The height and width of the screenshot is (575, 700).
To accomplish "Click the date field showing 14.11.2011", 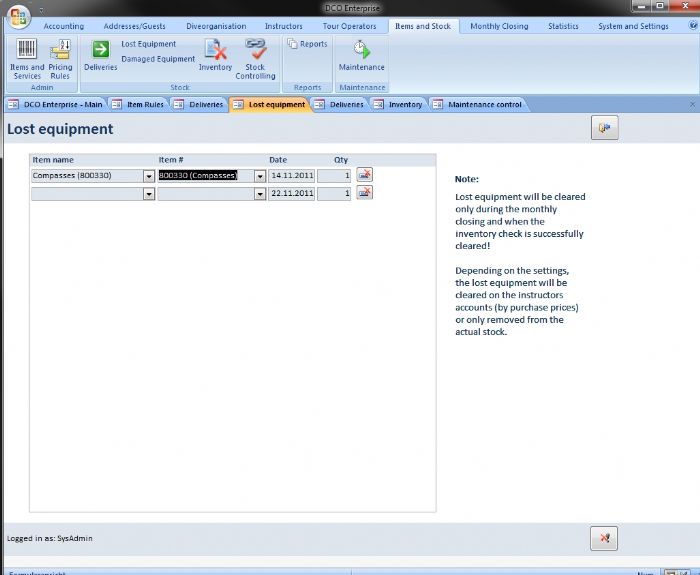I will coord(292,176).
